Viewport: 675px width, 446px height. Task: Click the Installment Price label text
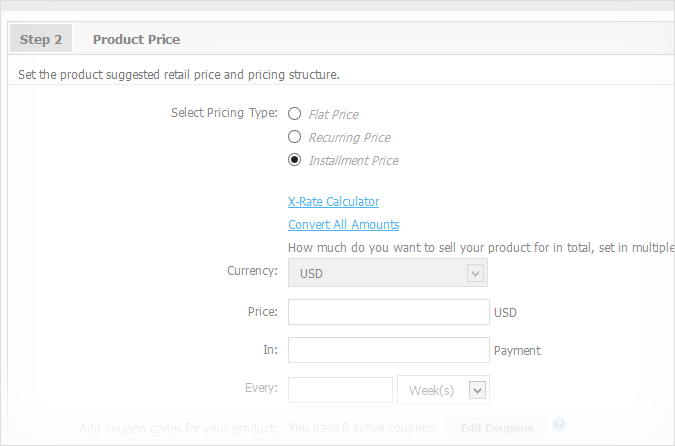(353, 161)
